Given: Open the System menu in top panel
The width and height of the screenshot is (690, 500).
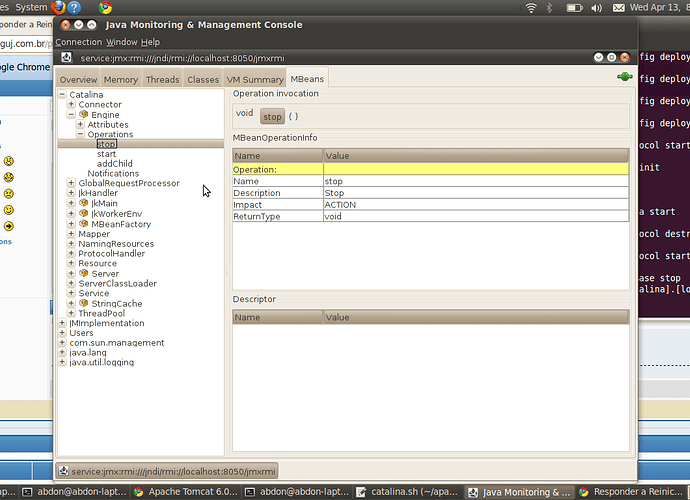Looking at the screenshot, I should (31, 7).
